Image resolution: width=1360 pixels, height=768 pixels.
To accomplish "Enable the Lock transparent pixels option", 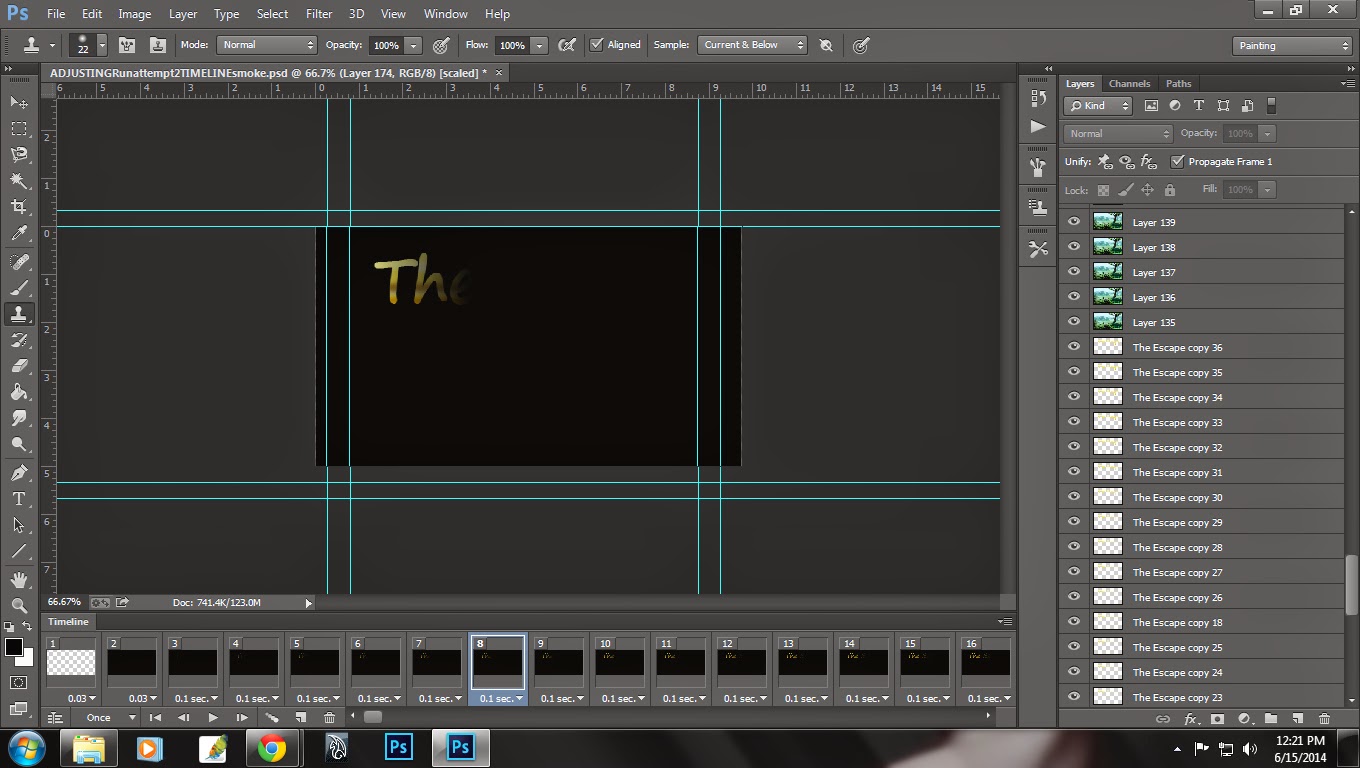I will point(1103,189).
